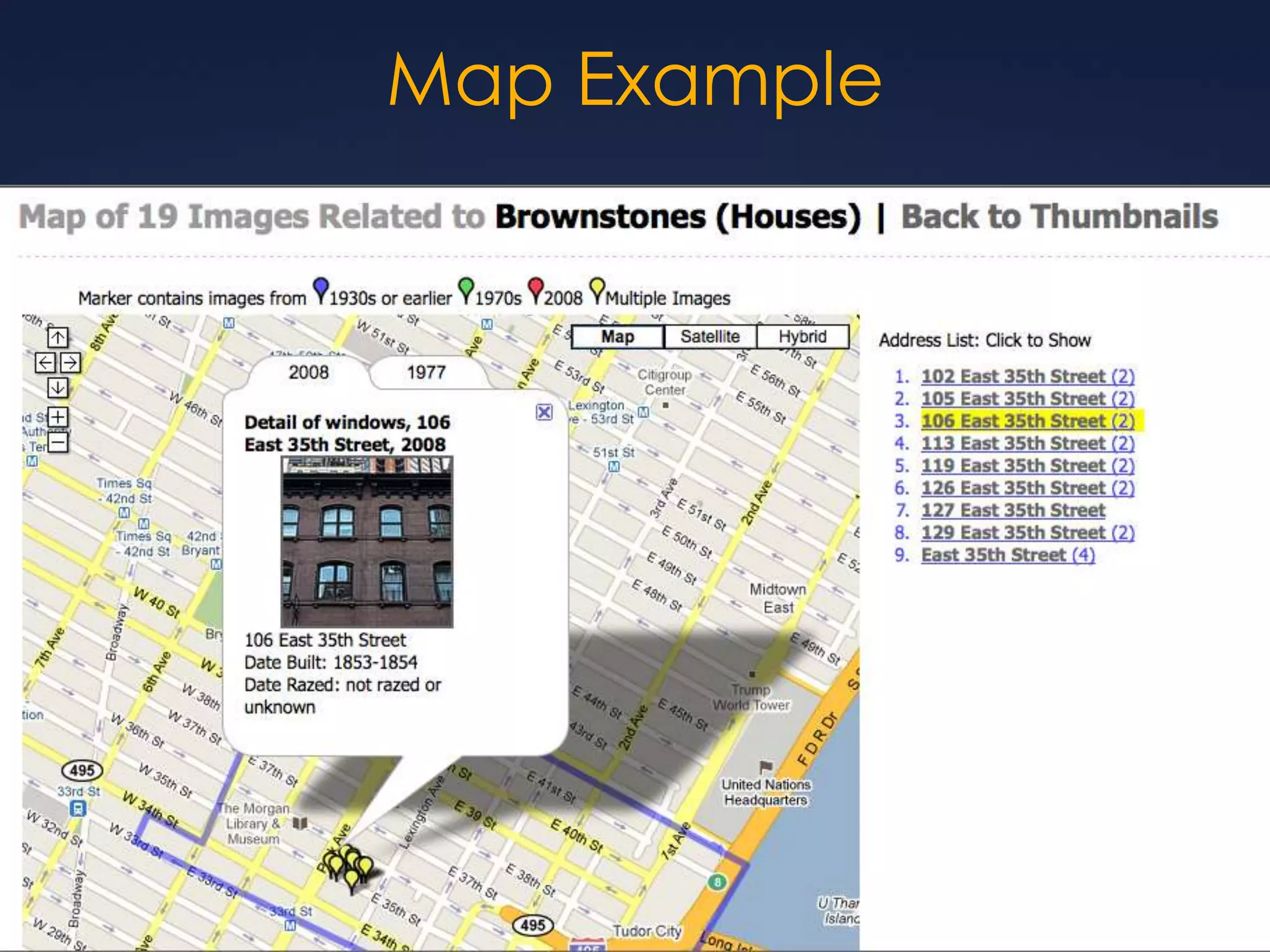Click the green 1970s legend marker
Image resolution: width=1270 pixels, height=952 pixels.
pos(466,290)
